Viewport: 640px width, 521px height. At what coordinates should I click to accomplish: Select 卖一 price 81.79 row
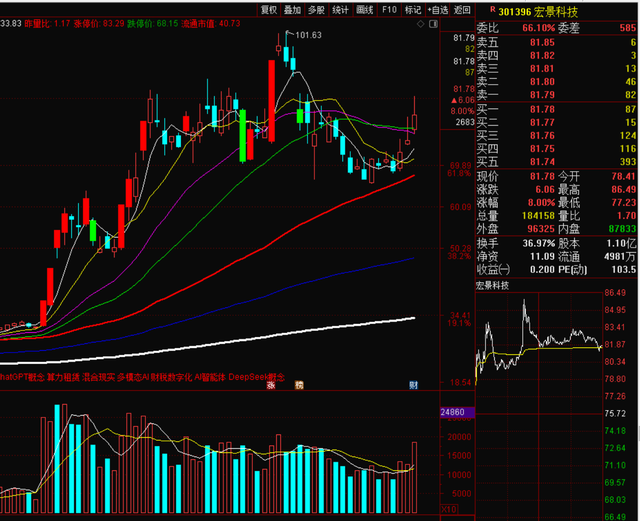point(556,94)
